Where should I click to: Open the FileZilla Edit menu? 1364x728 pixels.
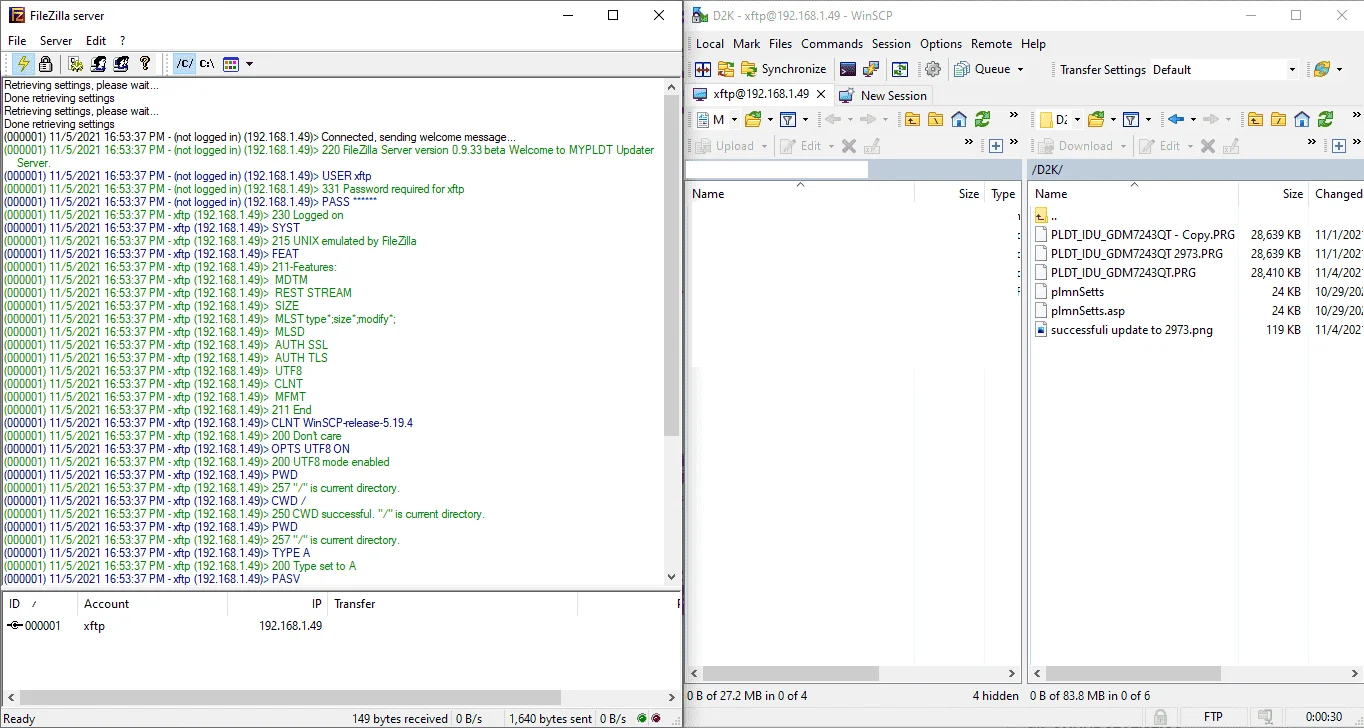point(96,41)
